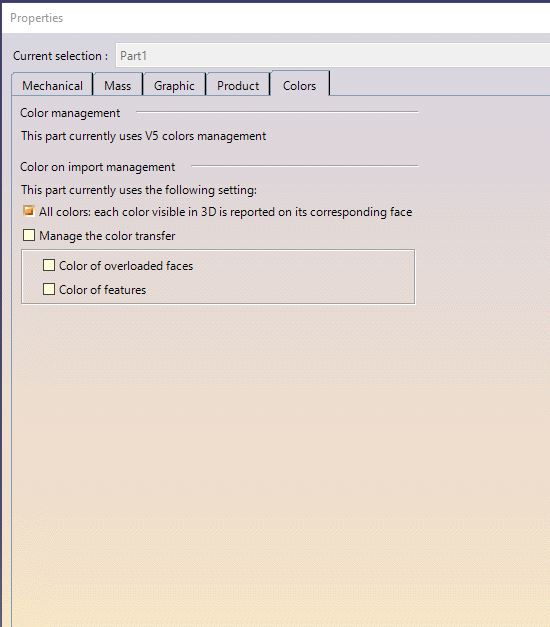This screenshot has height=627, width=550.
Task: Click 'uses the following setting' text line
Action: point(139,190)
